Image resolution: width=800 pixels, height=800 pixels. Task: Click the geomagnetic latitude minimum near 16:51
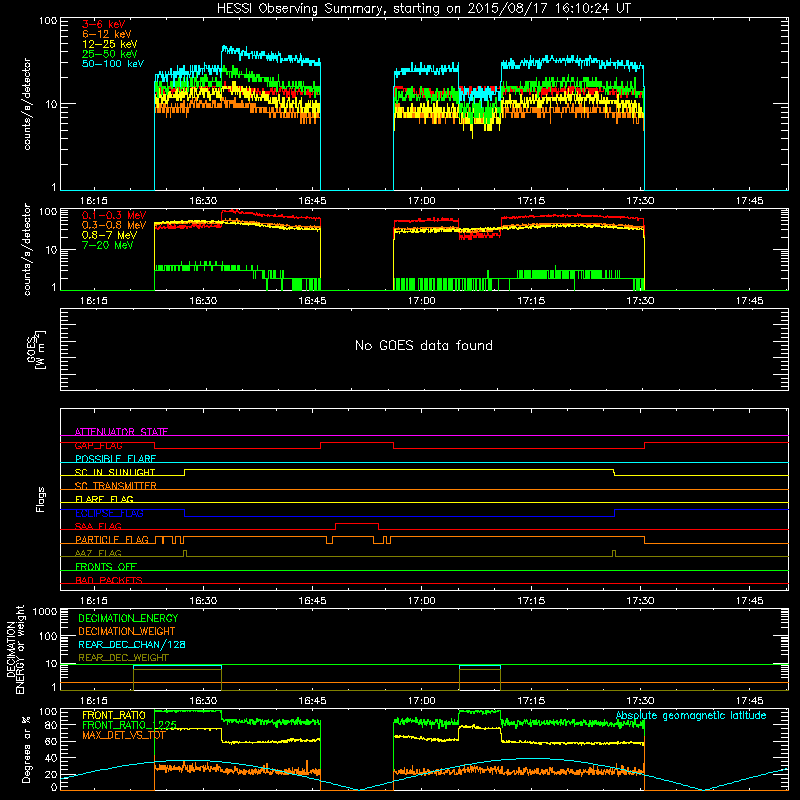(359, 789)
